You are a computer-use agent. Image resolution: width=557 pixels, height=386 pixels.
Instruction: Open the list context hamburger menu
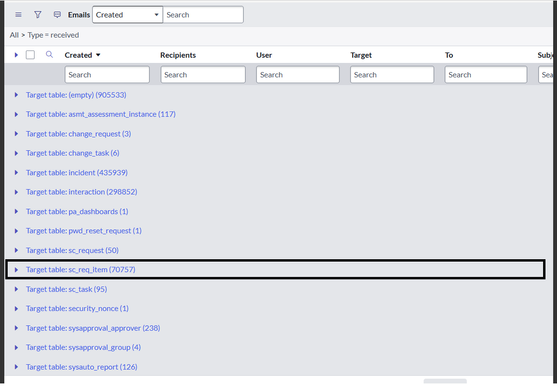pos(18,15)
